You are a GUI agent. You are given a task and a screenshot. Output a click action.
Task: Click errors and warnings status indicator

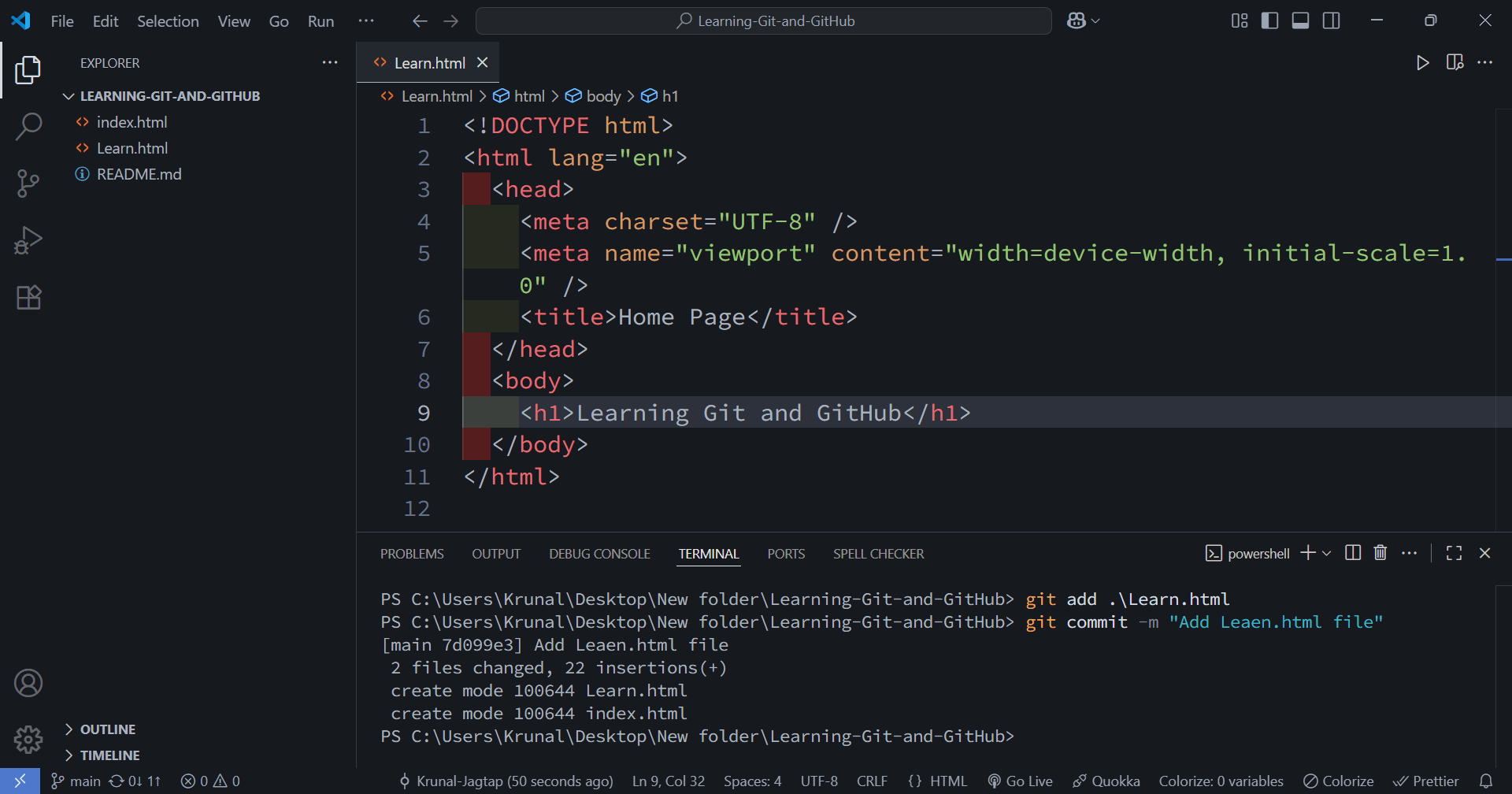point(210,781)
